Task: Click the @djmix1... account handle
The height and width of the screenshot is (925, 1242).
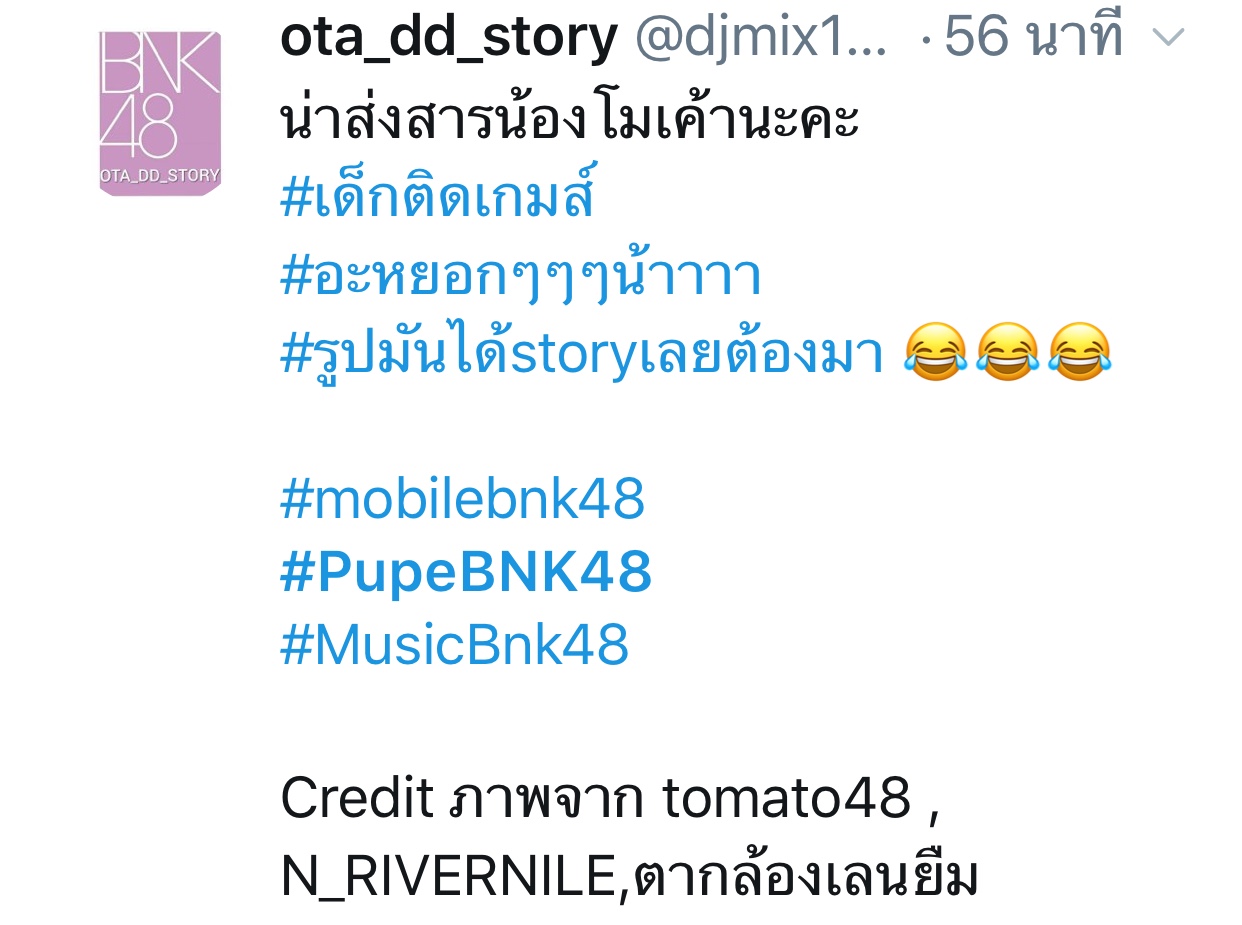Action: pos(761,39)
